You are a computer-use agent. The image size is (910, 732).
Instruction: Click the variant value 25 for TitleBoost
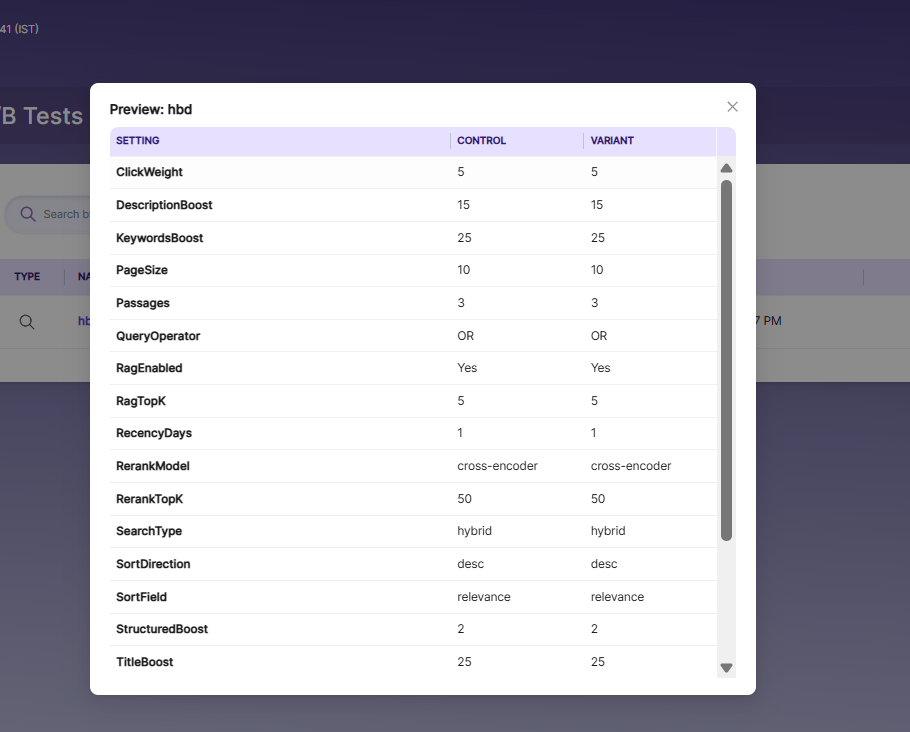point(598,662)
